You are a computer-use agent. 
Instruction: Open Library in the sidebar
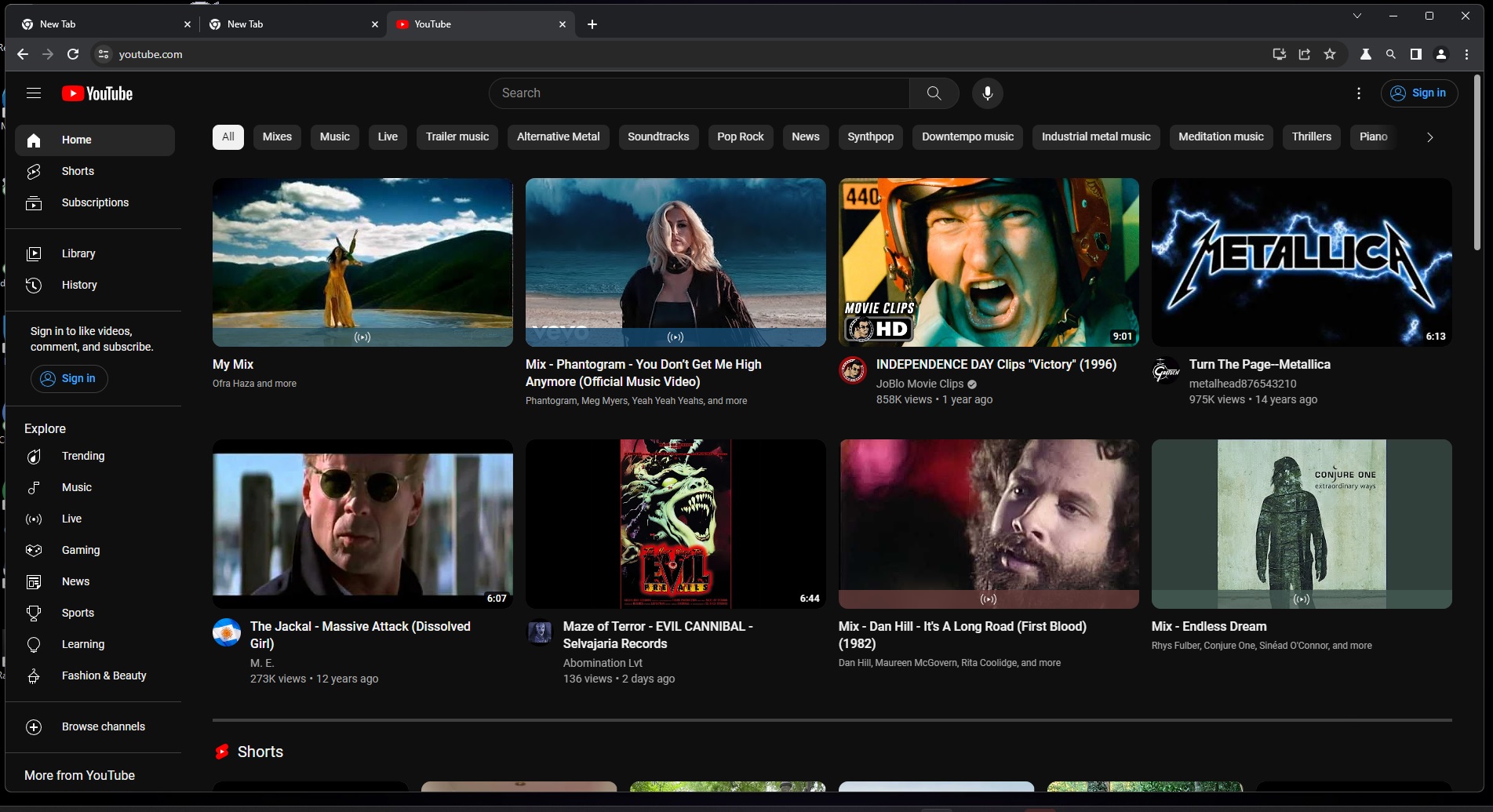click(x=95, y=253)
